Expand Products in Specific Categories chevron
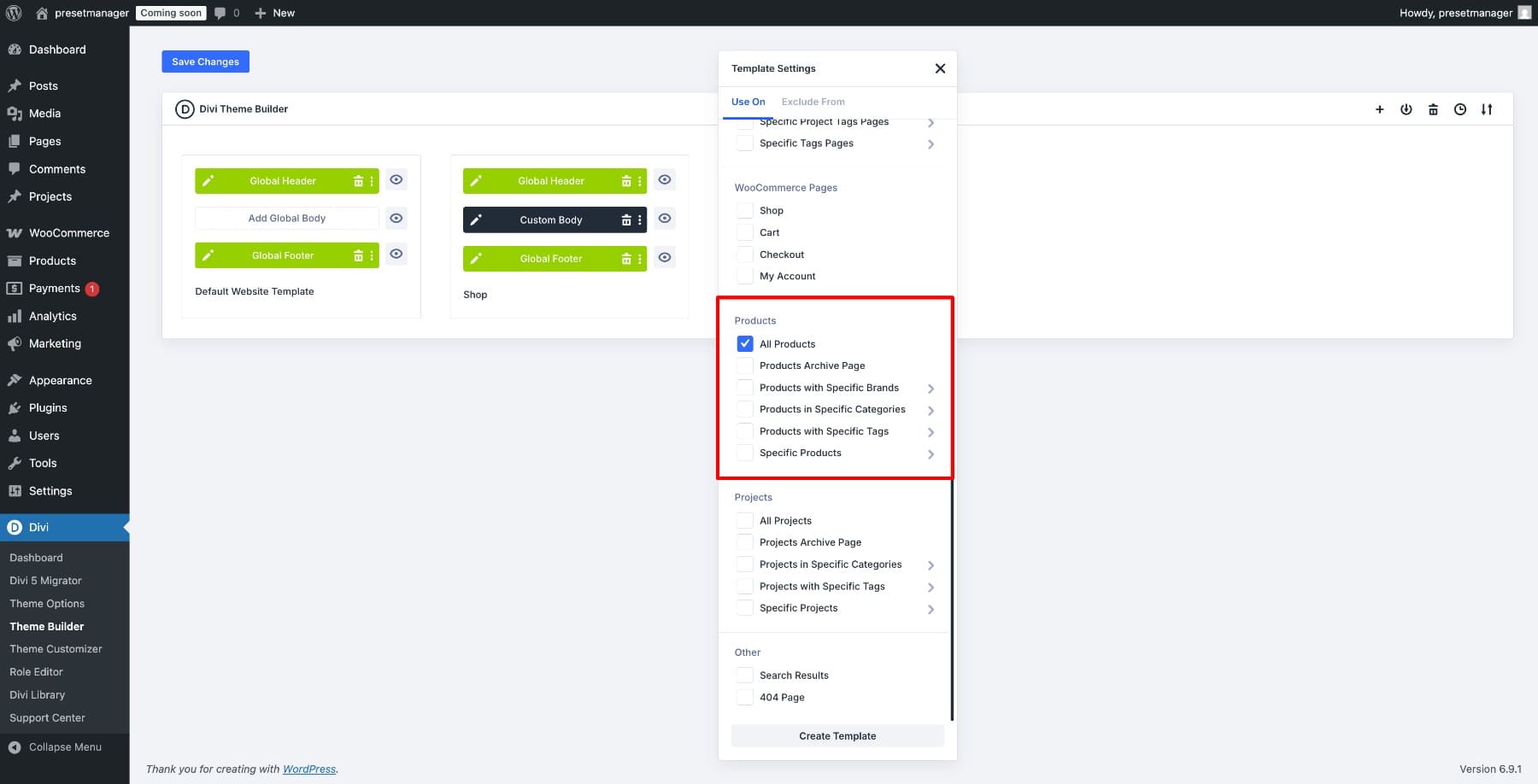Image resolution: width=1538 pixels, height=784 pixels. click(x=930, y=410)
